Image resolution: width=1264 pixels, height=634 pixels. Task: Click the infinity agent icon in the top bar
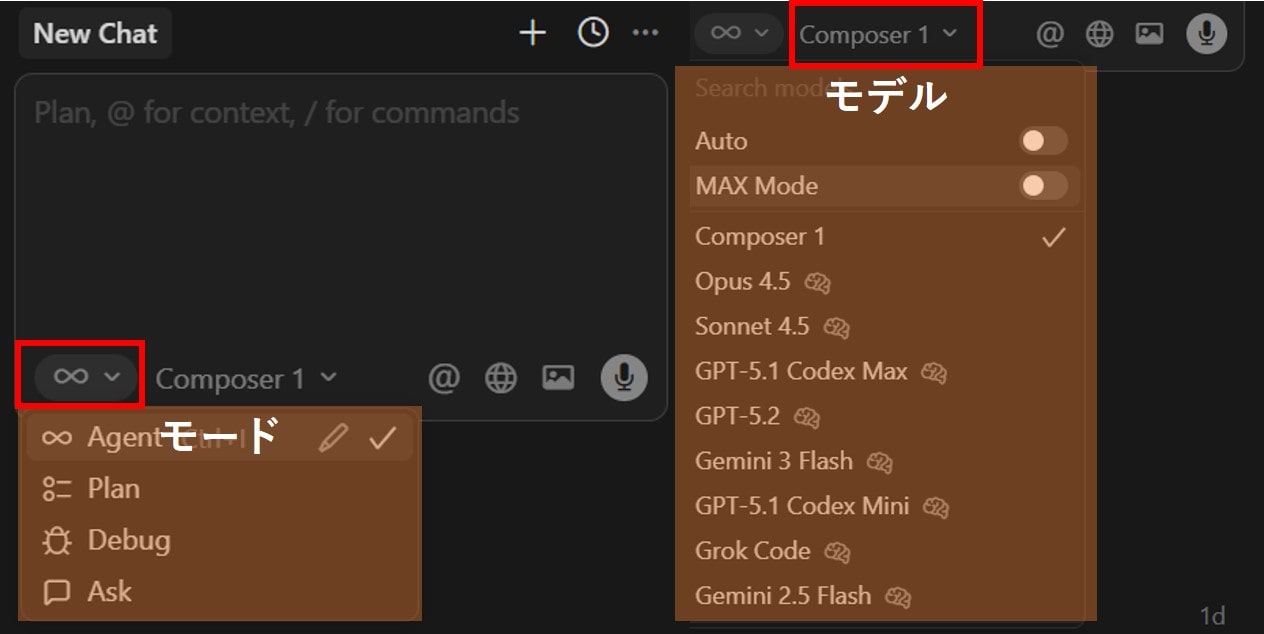(727, 32)
